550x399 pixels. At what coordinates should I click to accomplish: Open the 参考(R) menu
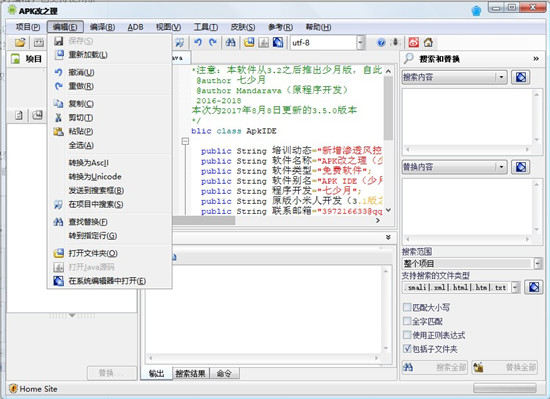point(280,27)
